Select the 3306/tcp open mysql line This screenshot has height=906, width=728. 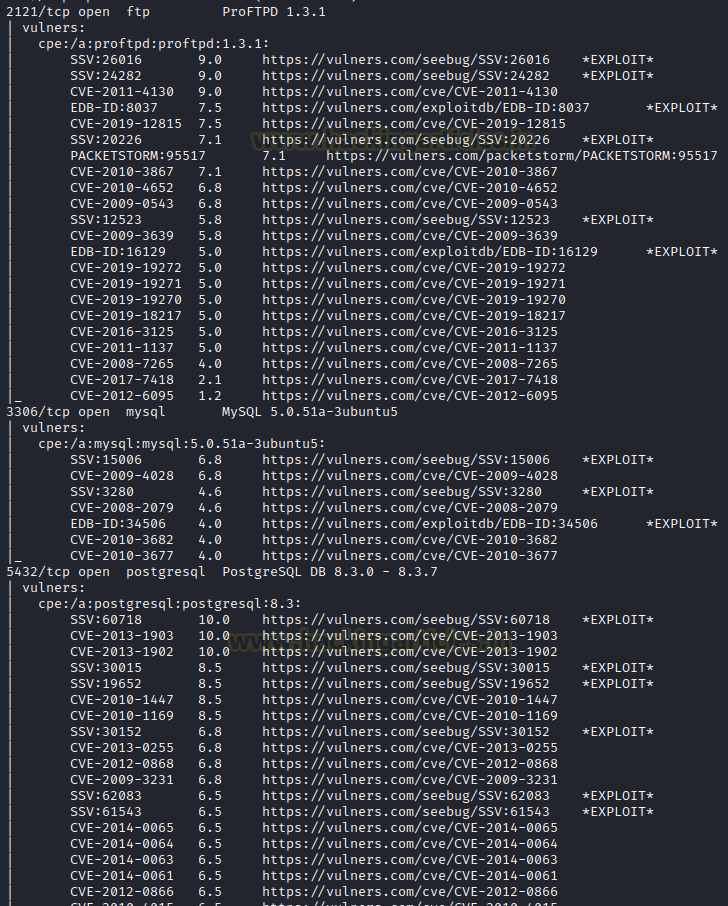tap(202, 412)
